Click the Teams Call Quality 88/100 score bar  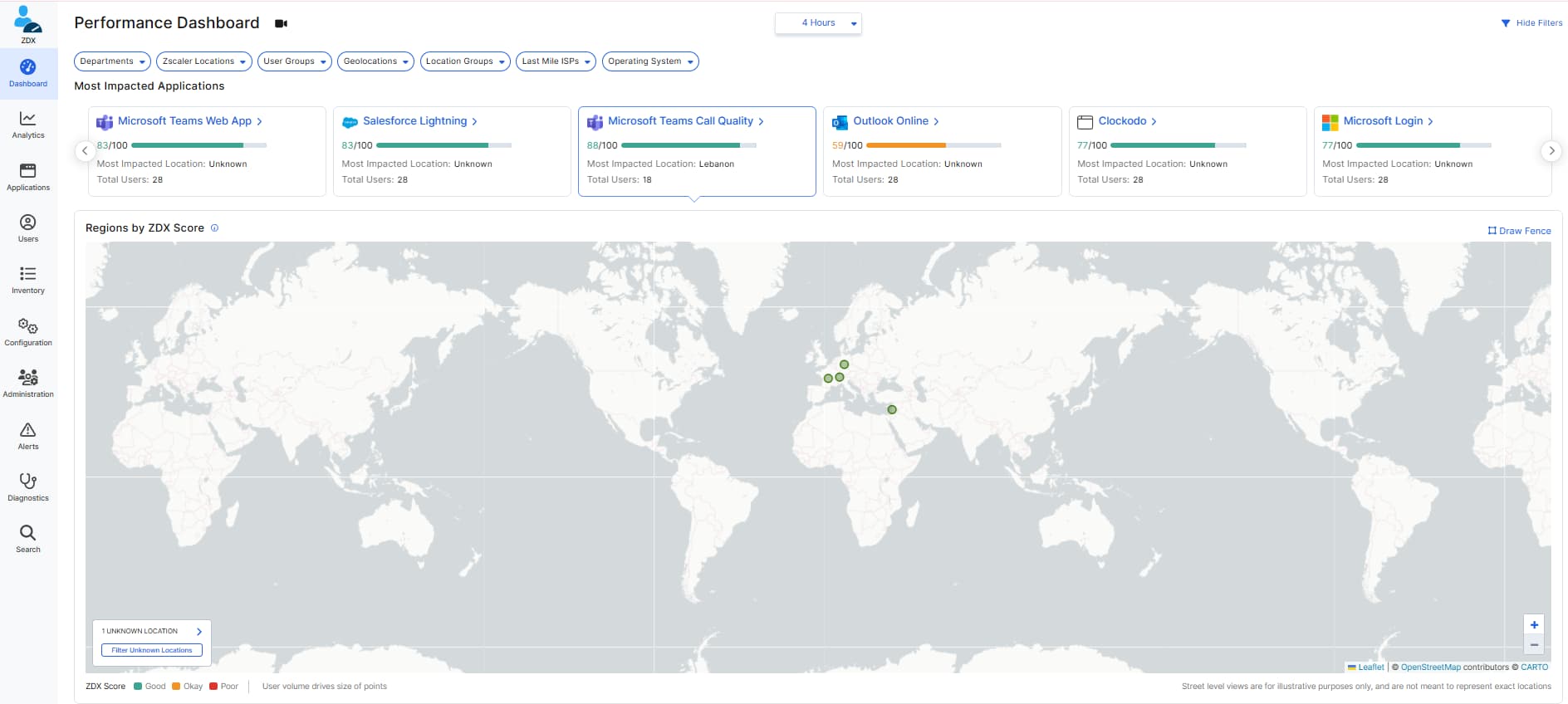[x=688, y=145]
